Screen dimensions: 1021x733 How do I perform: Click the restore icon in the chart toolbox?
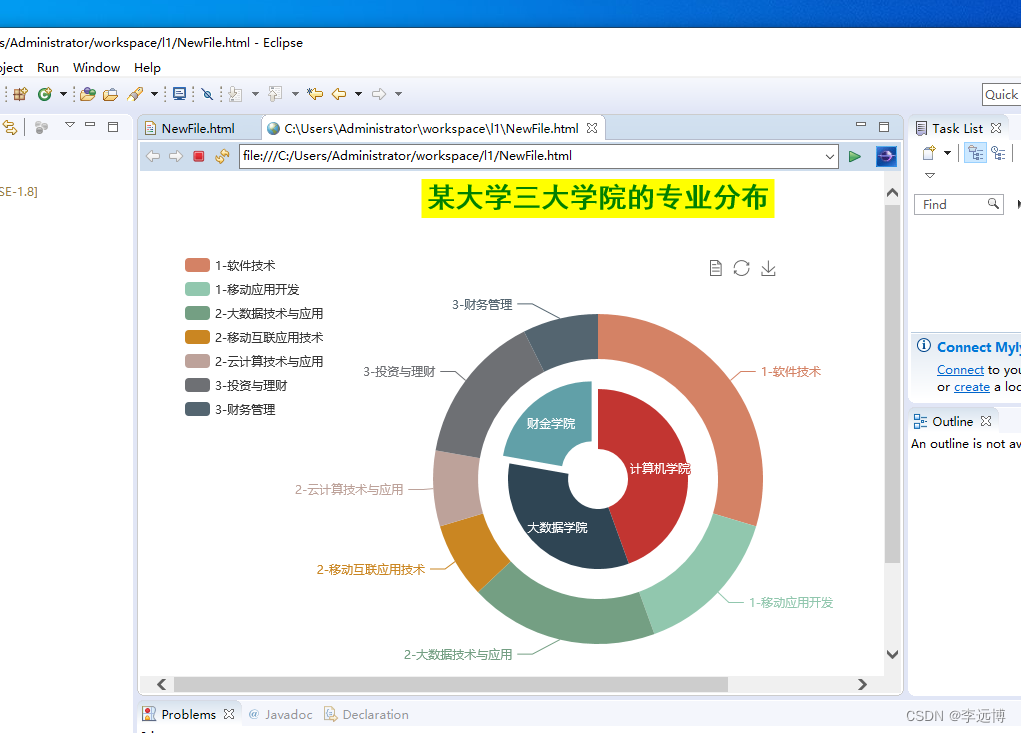(x=741, y=268)
